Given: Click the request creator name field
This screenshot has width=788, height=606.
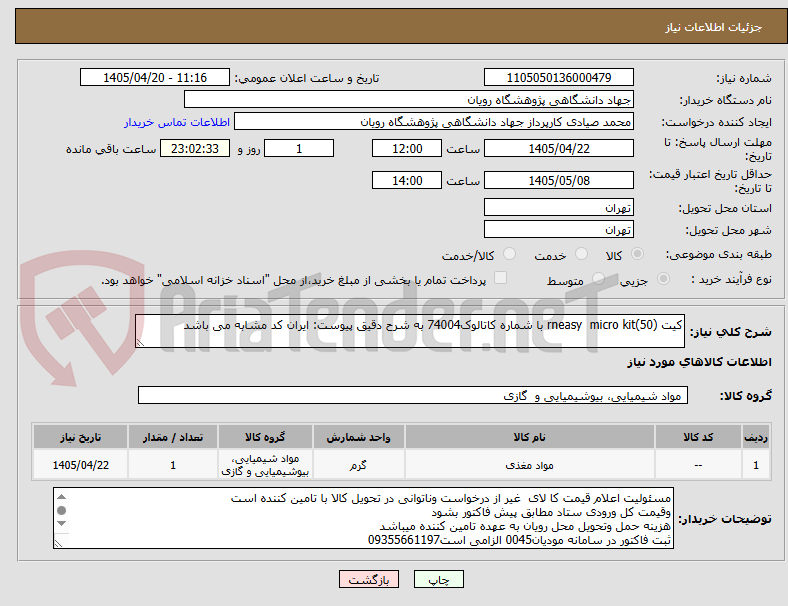Looking at the screenshot, I should click(434, 122).
